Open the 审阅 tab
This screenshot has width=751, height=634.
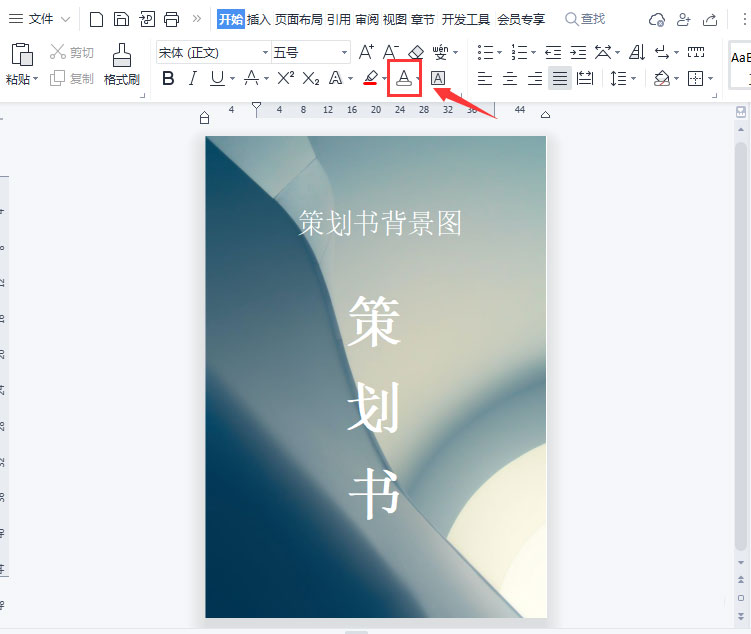[367, 19]
